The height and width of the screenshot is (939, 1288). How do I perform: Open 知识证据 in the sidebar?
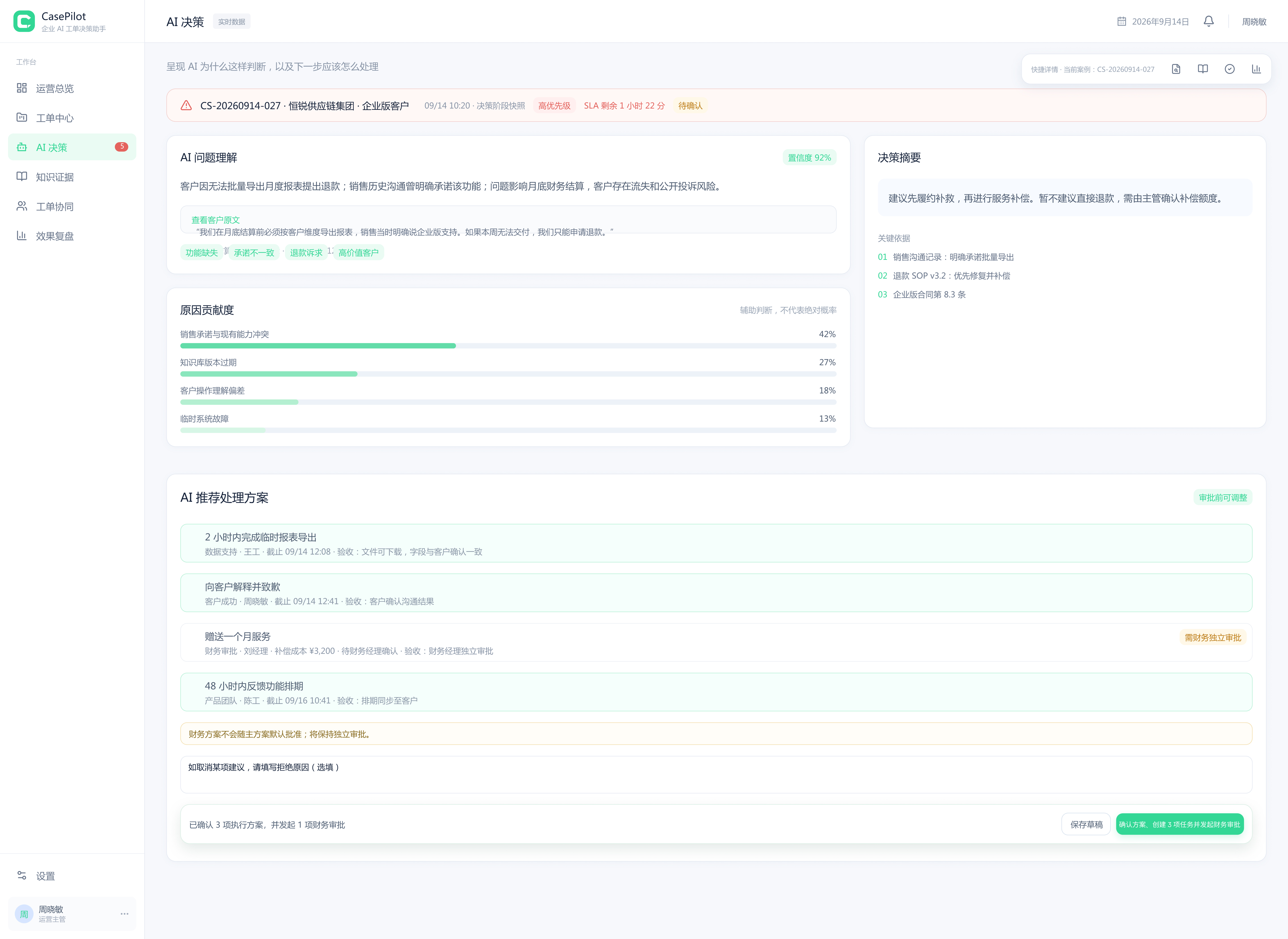point(72,177)
